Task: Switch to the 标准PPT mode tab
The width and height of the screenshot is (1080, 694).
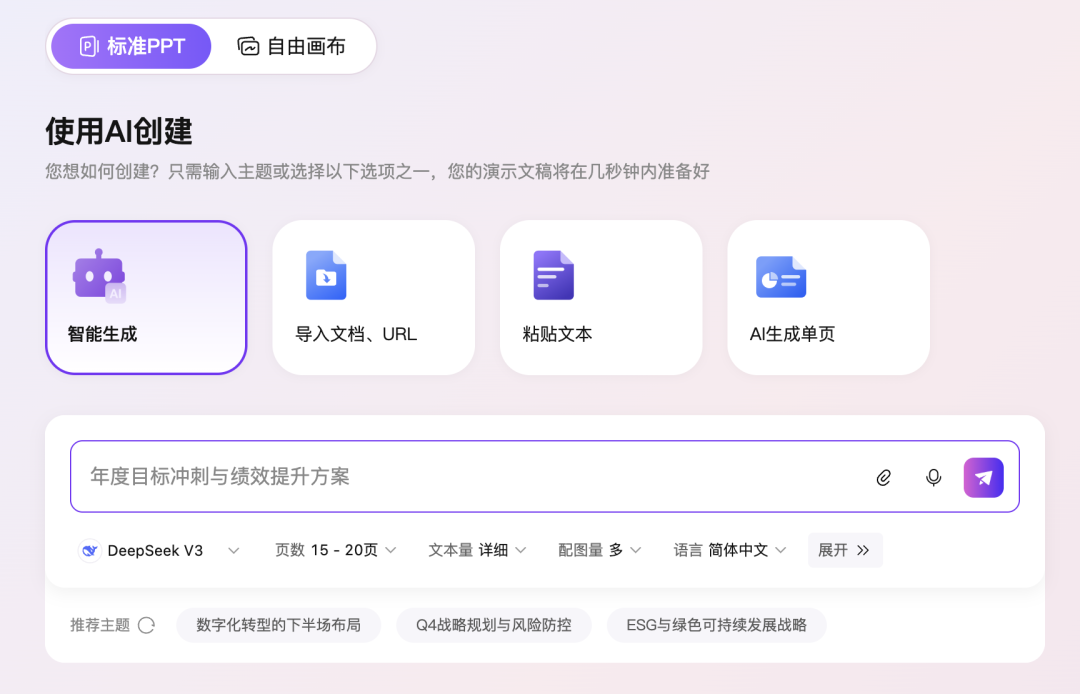Action: (x=131, y=46)
